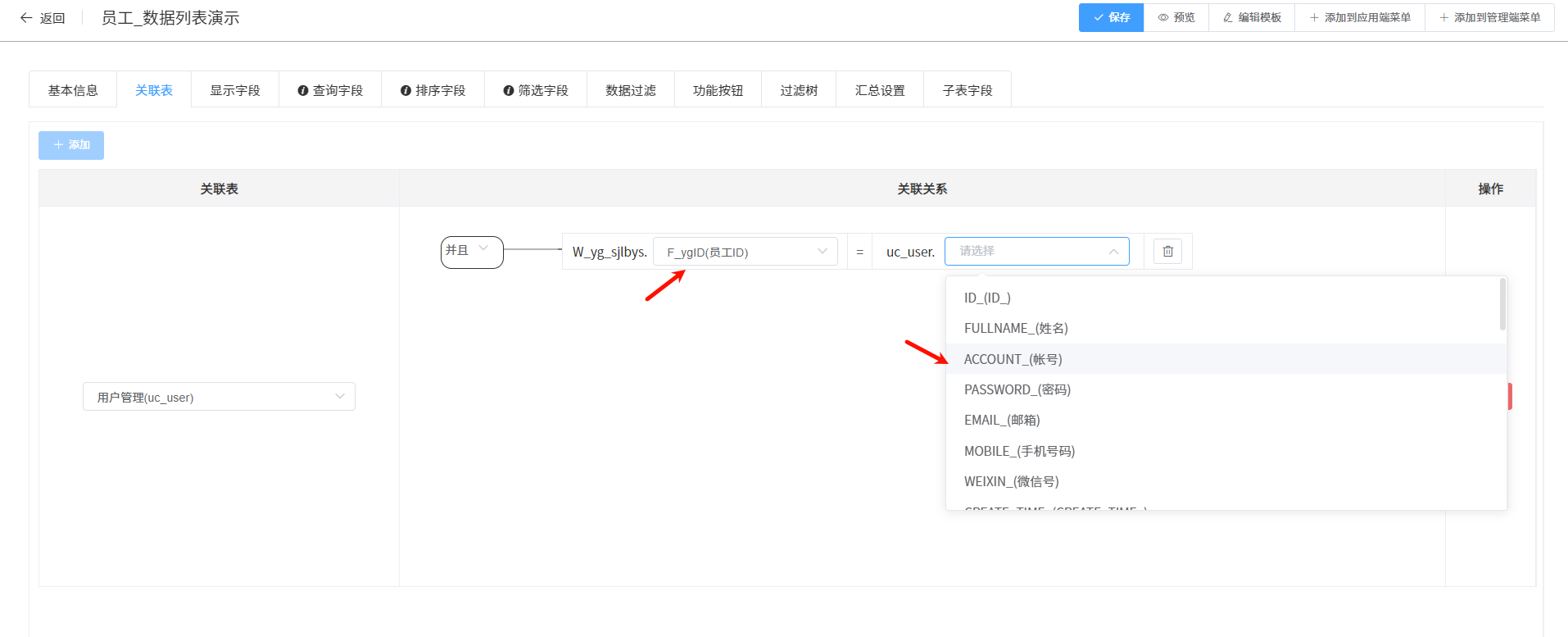Image resolution: width=1568 pixels, height=637 pixels.
Task: Click the back arrow icon
Action: pyautogui.click(x=26, y=18)
